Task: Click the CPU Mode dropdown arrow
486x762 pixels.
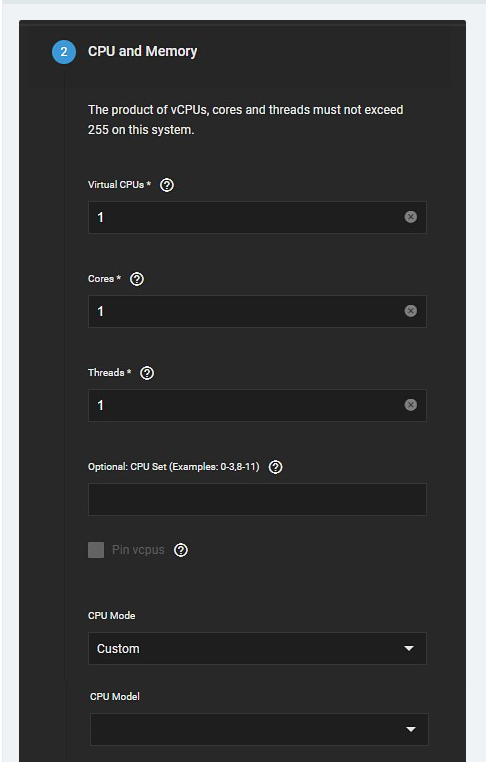Action: [x=409, y=648]
